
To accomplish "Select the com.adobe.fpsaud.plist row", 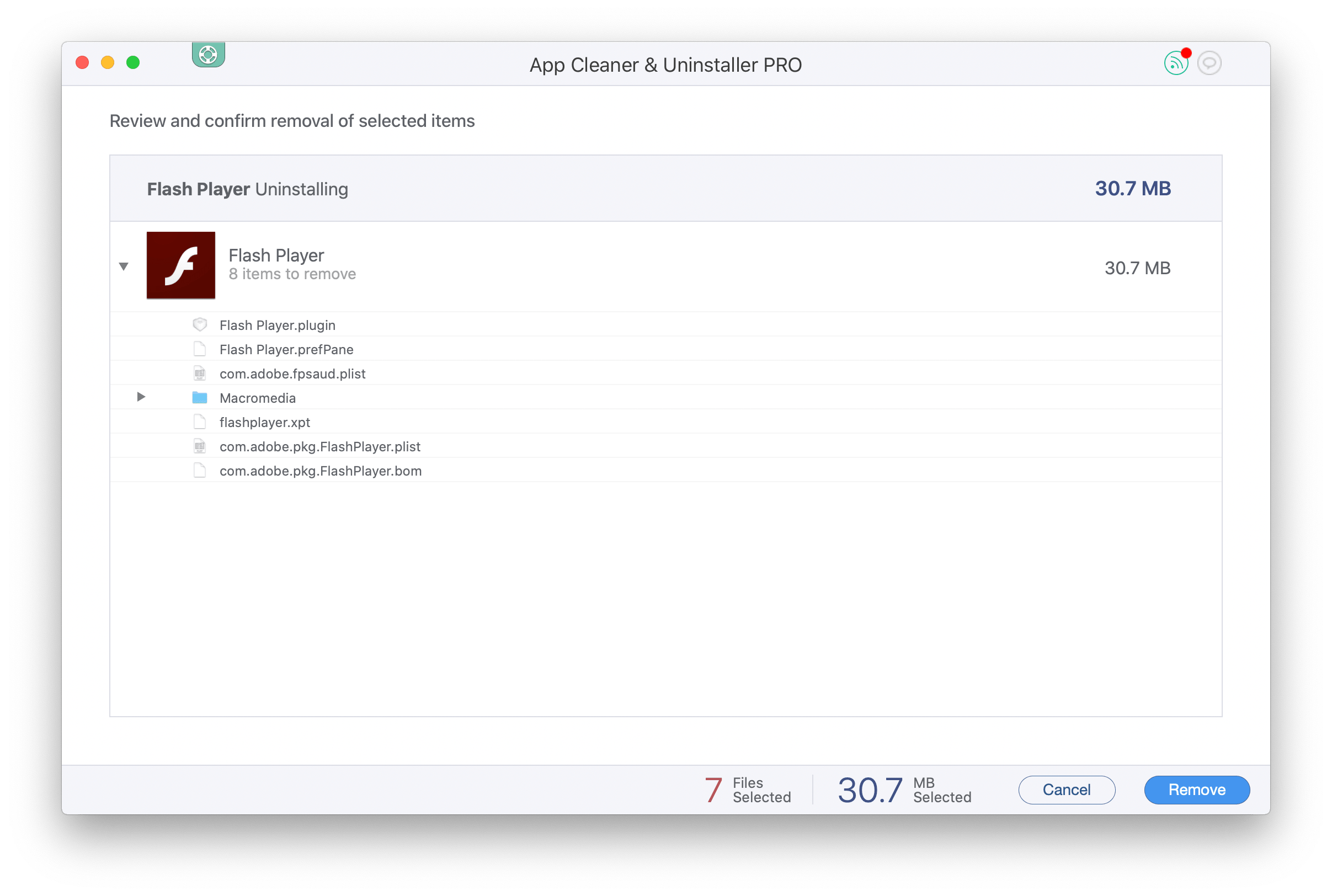I will (x=665, y=373).
